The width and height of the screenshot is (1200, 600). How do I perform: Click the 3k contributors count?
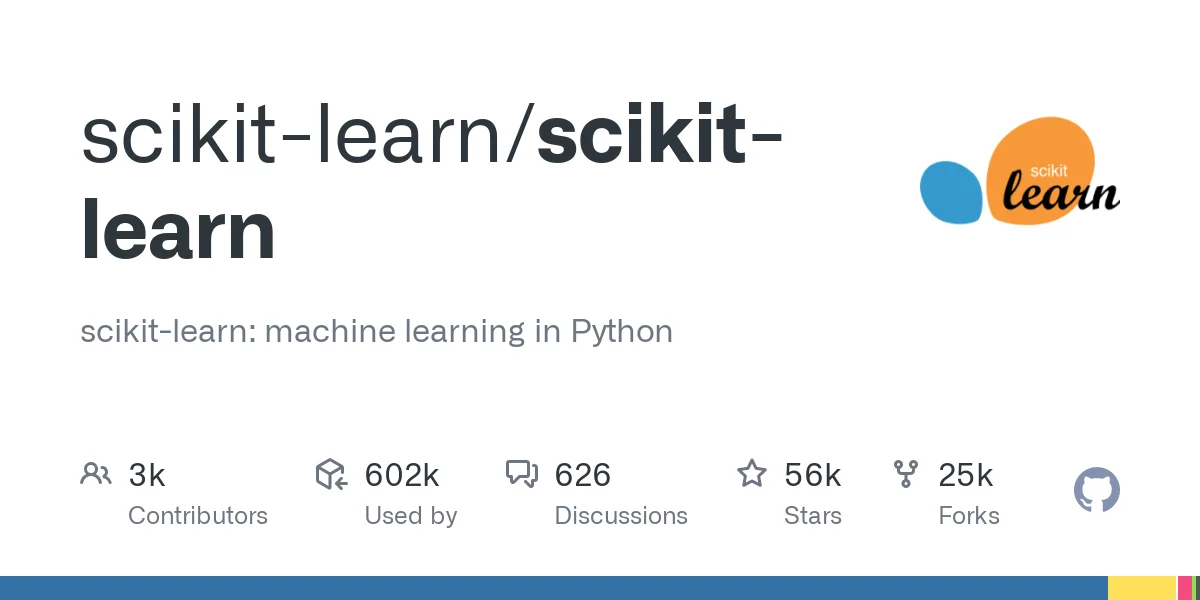[x=147, y=475]
